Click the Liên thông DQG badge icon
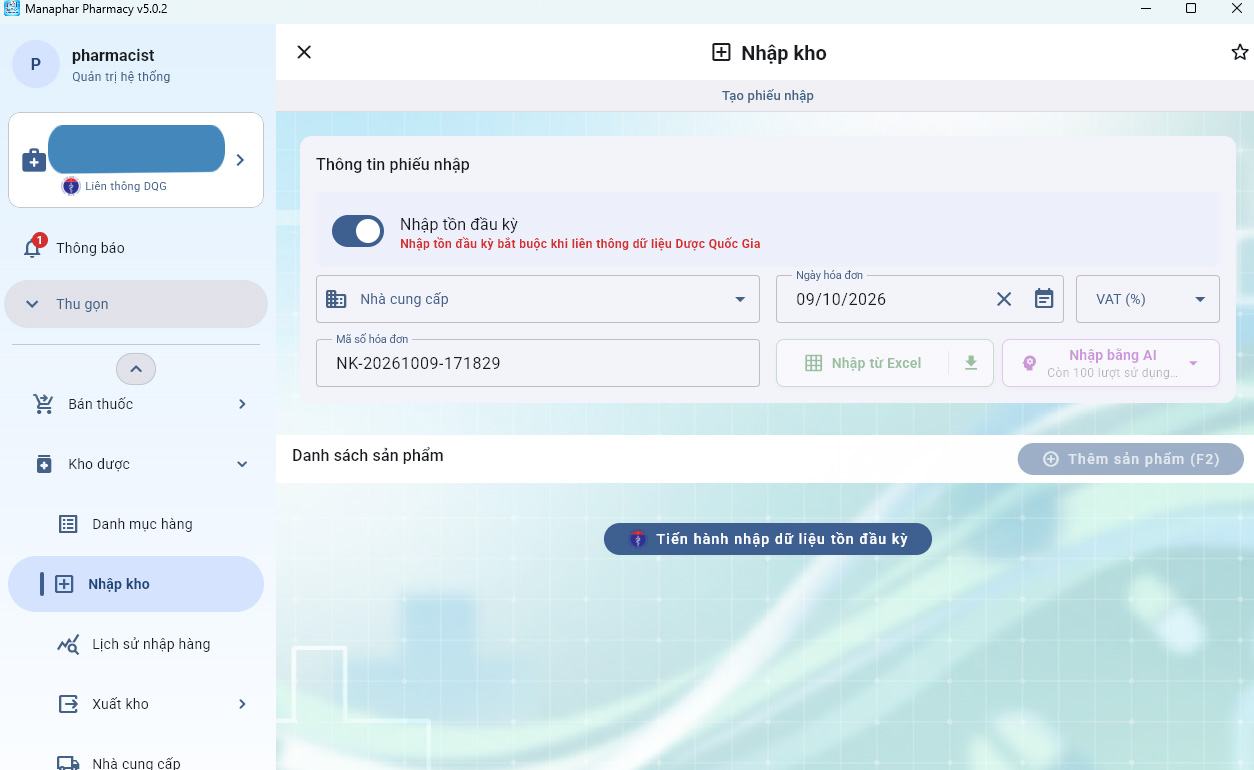This screenshot has height=770, width=1254. pos(71,186)
